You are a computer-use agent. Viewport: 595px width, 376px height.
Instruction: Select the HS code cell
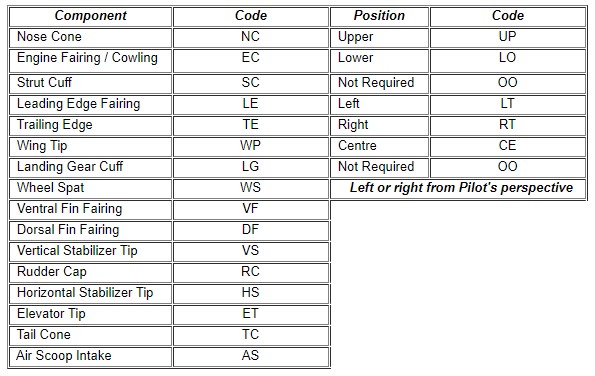250,294
